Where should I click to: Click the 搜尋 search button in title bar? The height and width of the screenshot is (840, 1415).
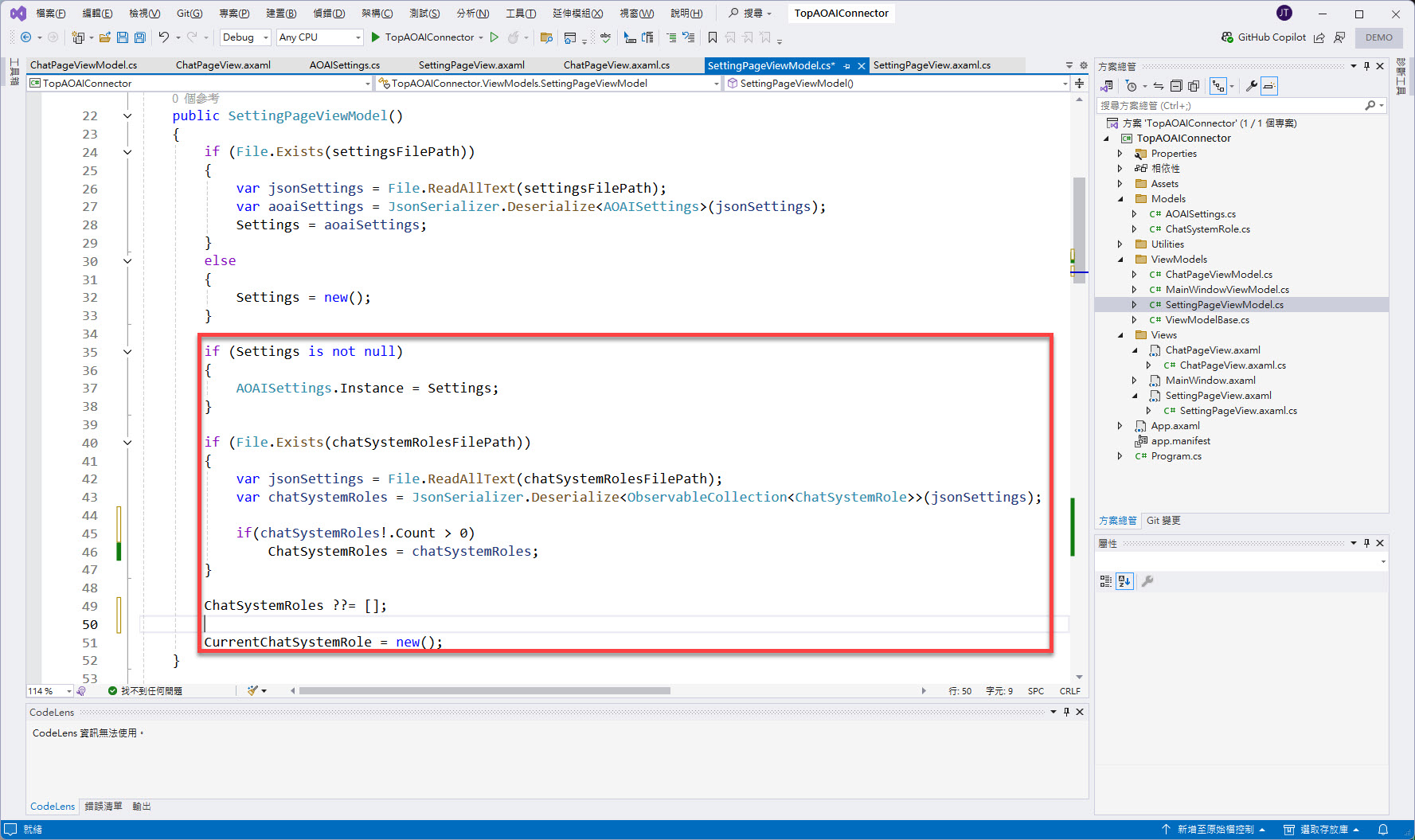pos(750,14)
